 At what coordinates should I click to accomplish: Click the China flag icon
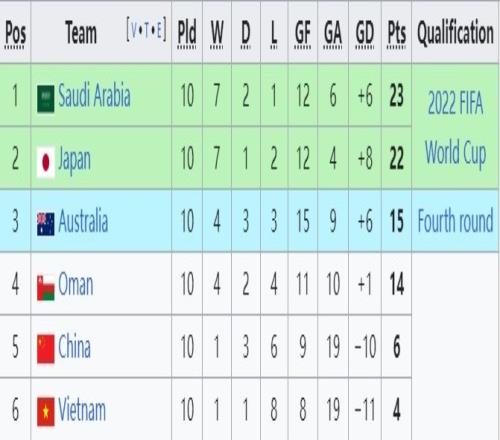(x=46, y=349)
